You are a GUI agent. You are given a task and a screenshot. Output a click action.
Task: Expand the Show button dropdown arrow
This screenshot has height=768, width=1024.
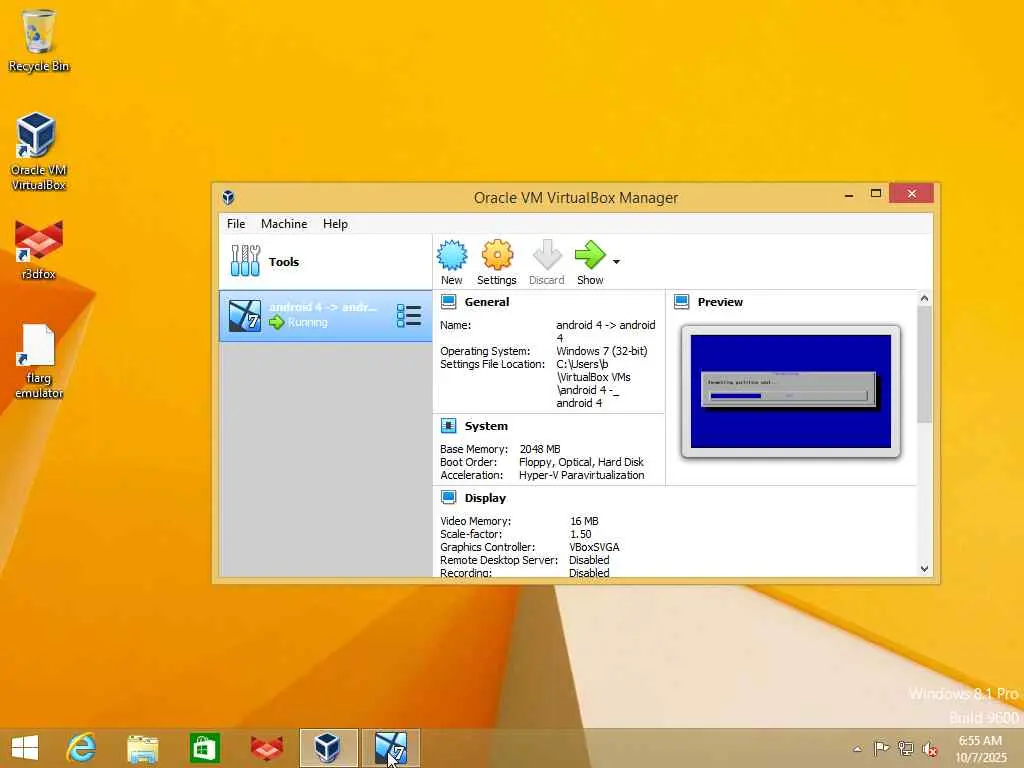[x=616, y=261]
